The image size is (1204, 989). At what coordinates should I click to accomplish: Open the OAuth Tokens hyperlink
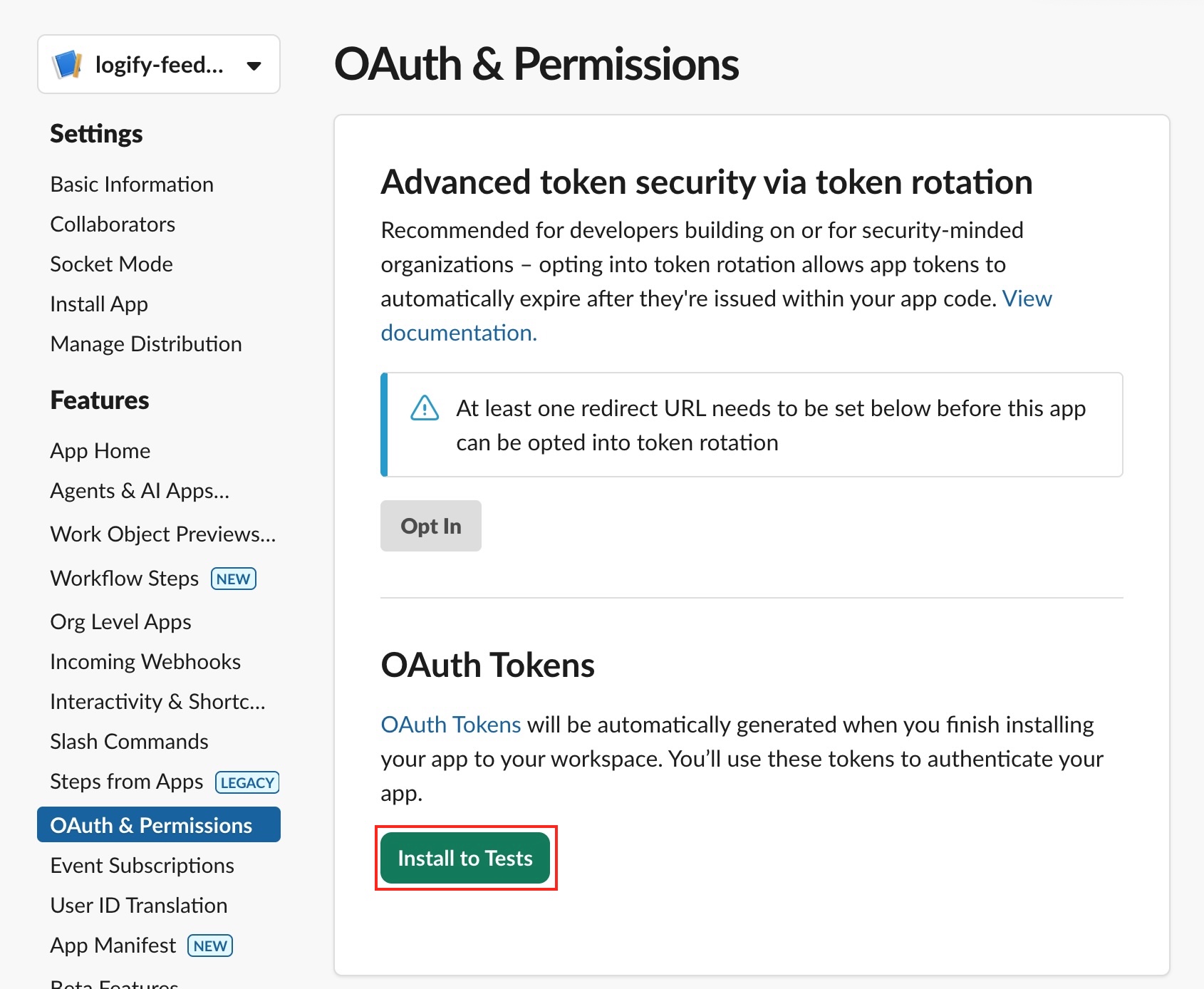pyautogui.click(x=451, y=725)
